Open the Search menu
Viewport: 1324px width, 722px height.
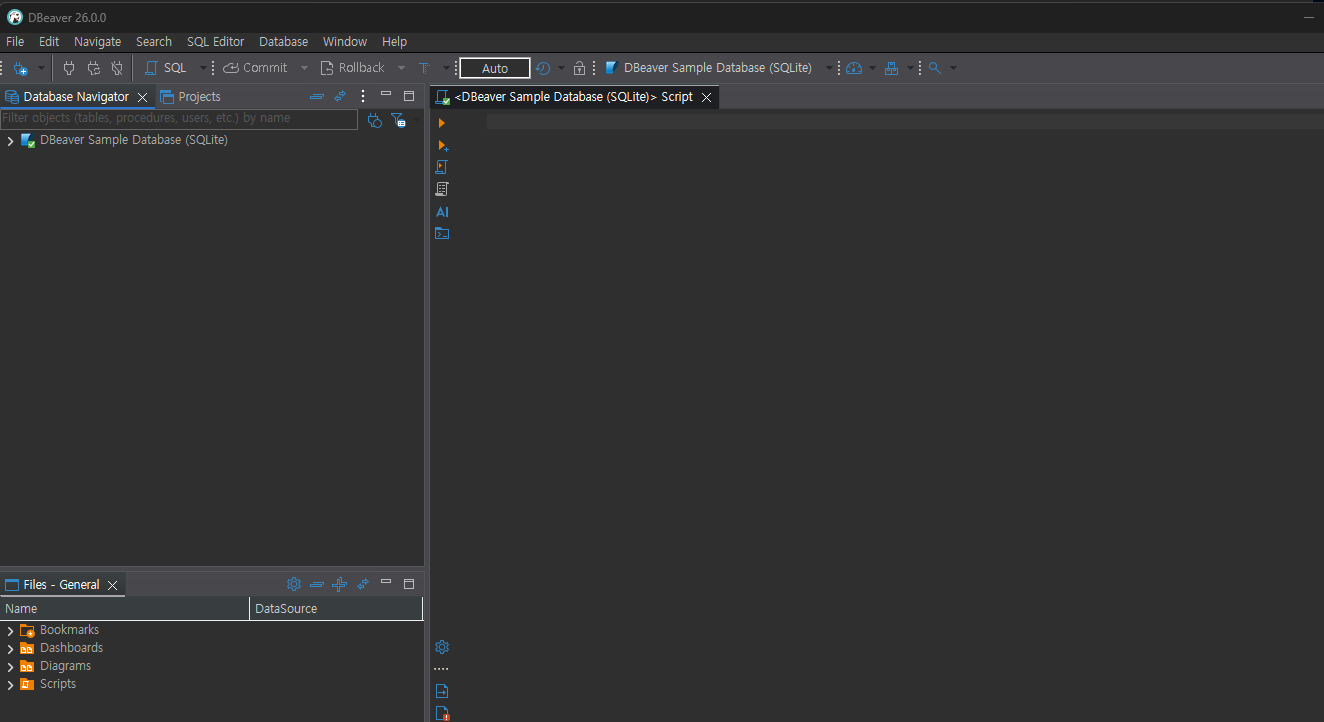[x=154, y=42]
